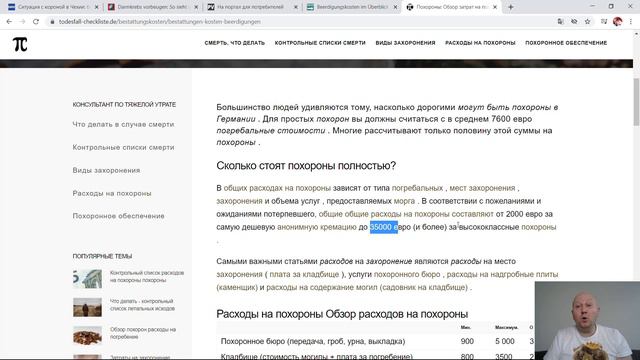Click the 'Похоронное бюро' table row label

(313, 341)
